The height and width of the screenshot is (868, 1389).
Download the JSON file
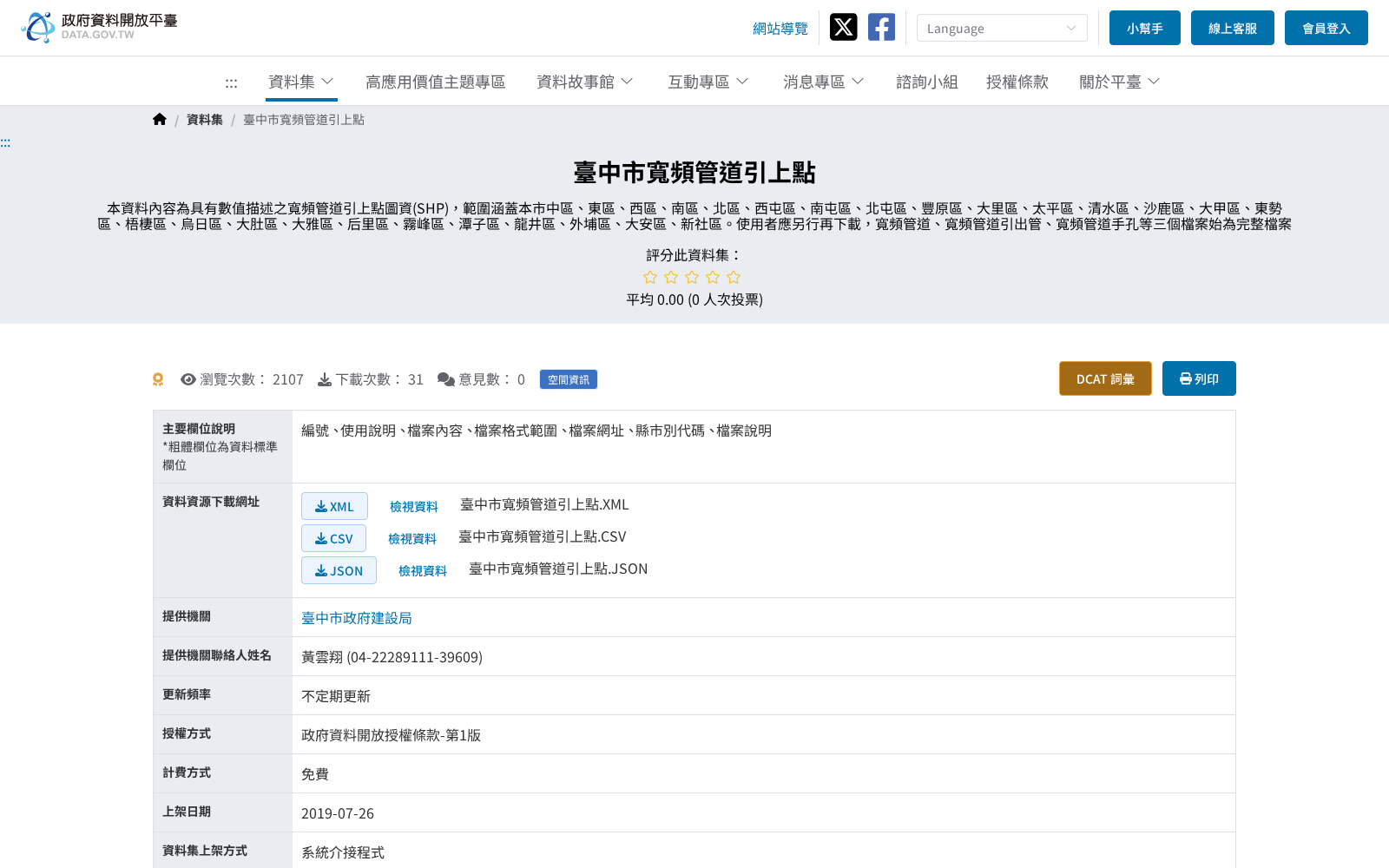click(339, 570)
